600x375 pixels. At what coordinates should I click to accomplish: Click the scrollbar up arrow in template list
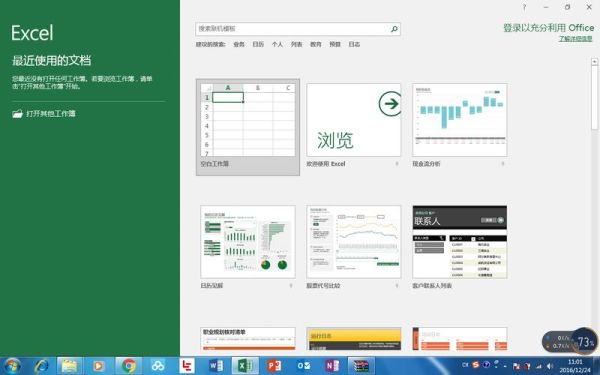pos(594,61)
